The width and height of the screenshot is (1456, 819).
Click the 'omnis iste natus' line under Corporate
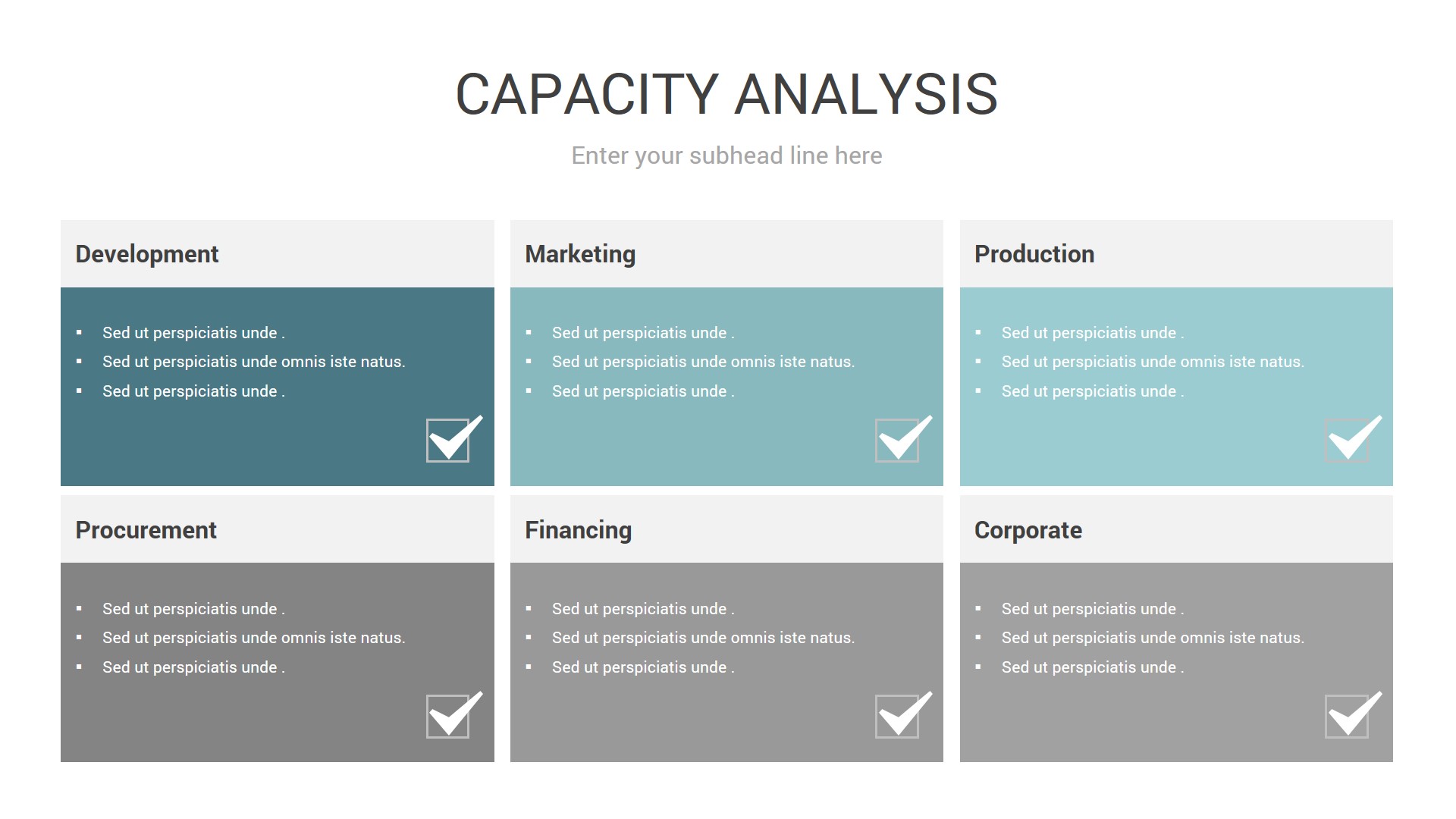pyautogui.click(x=1153, y=638)
